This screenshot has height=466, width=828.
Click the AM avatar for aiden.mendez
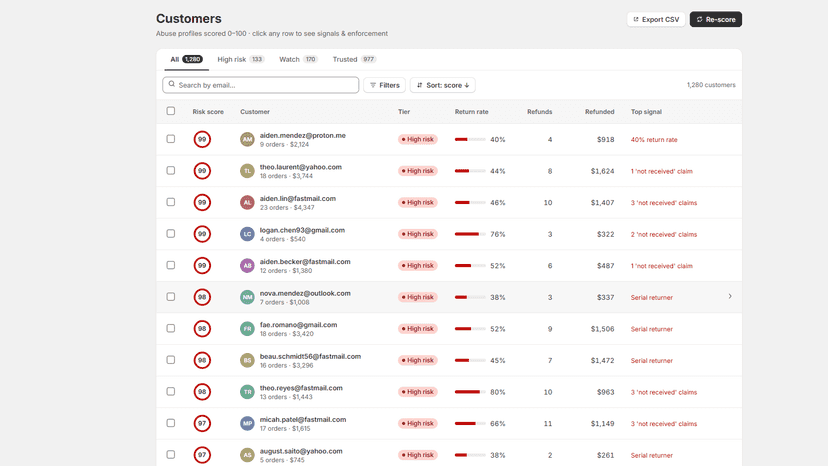pos(247,139)
